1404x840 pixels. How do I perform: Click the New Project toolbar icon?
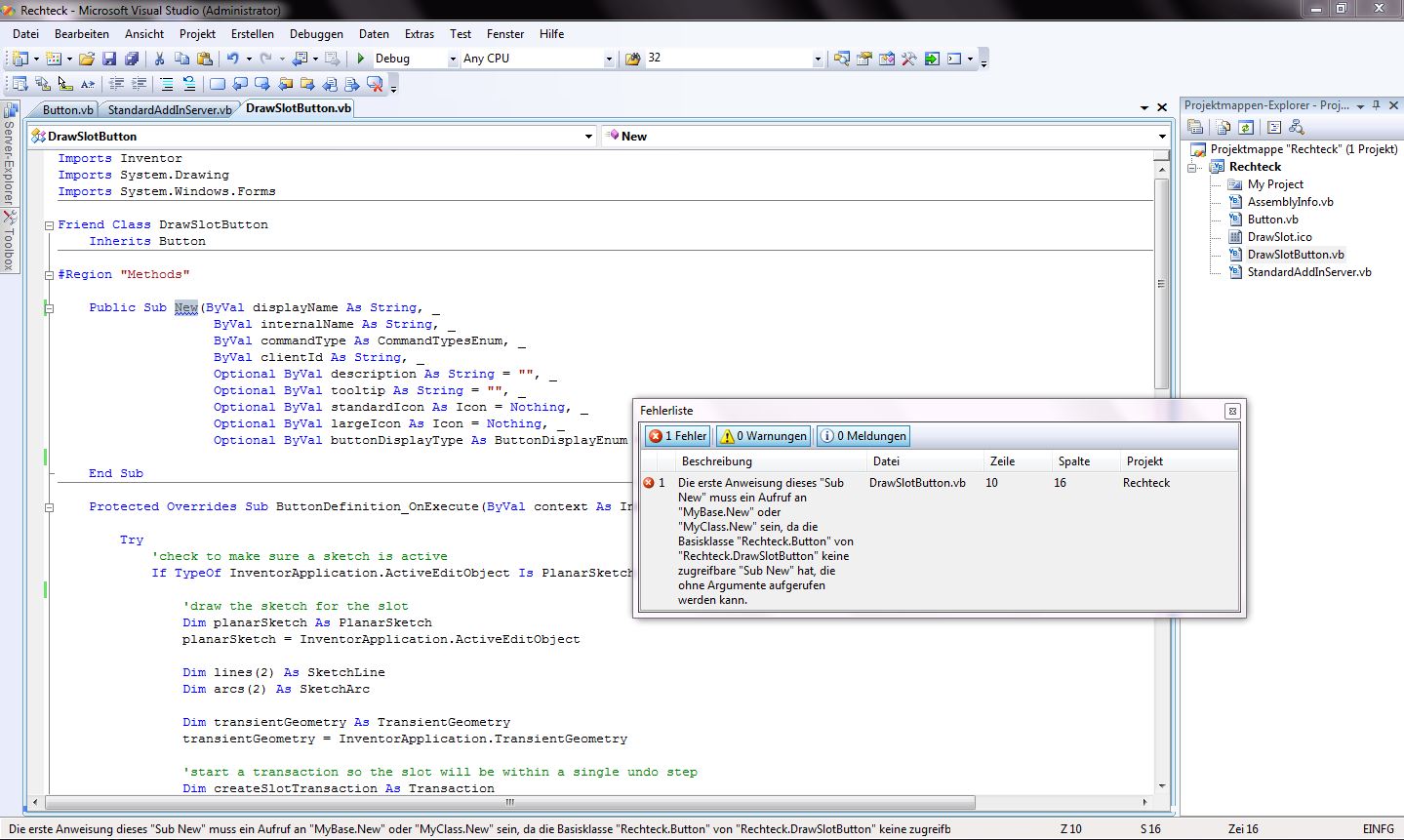point(20,59)
